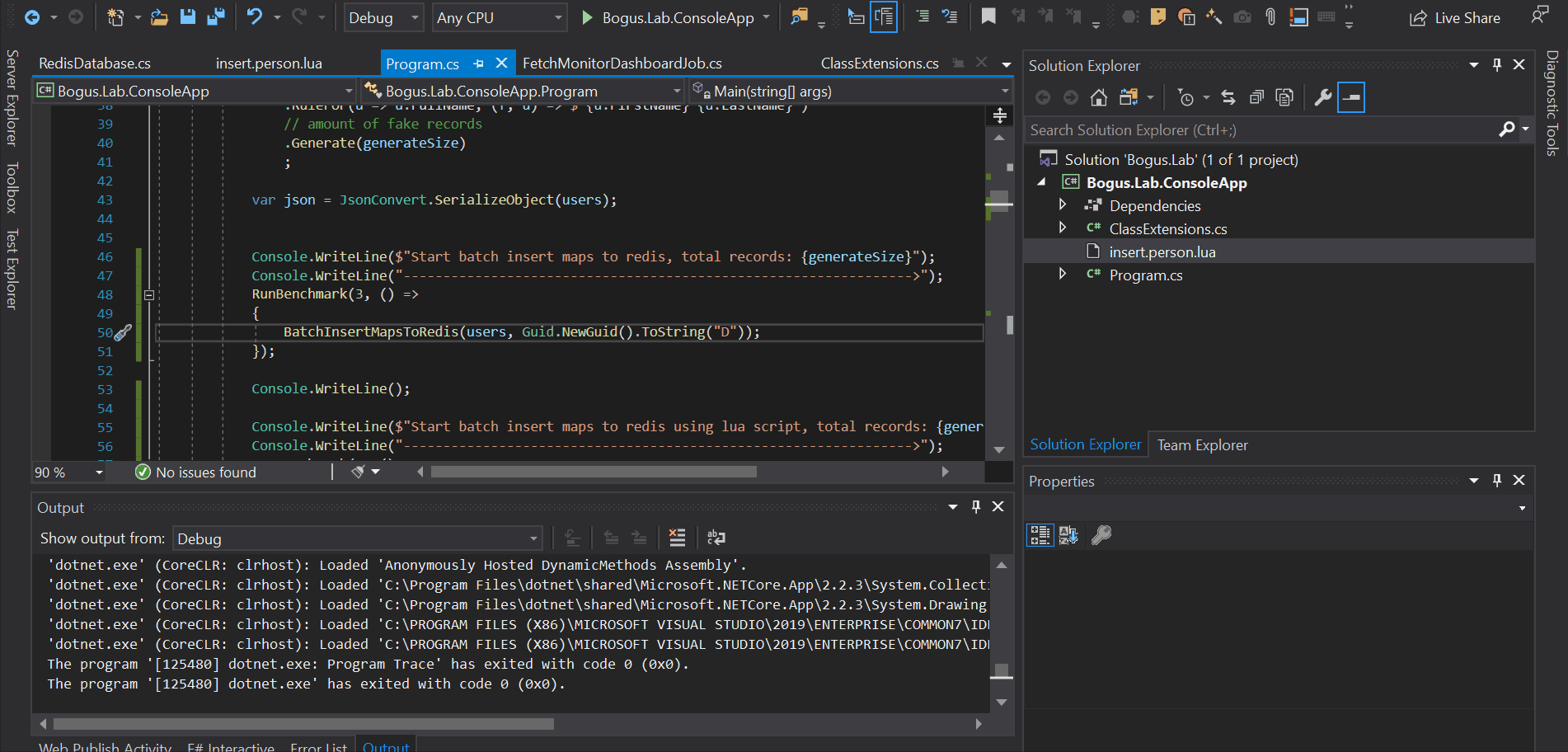
Task: Click Collapse All in Solution Explorer
Action: pos(1256,98)
